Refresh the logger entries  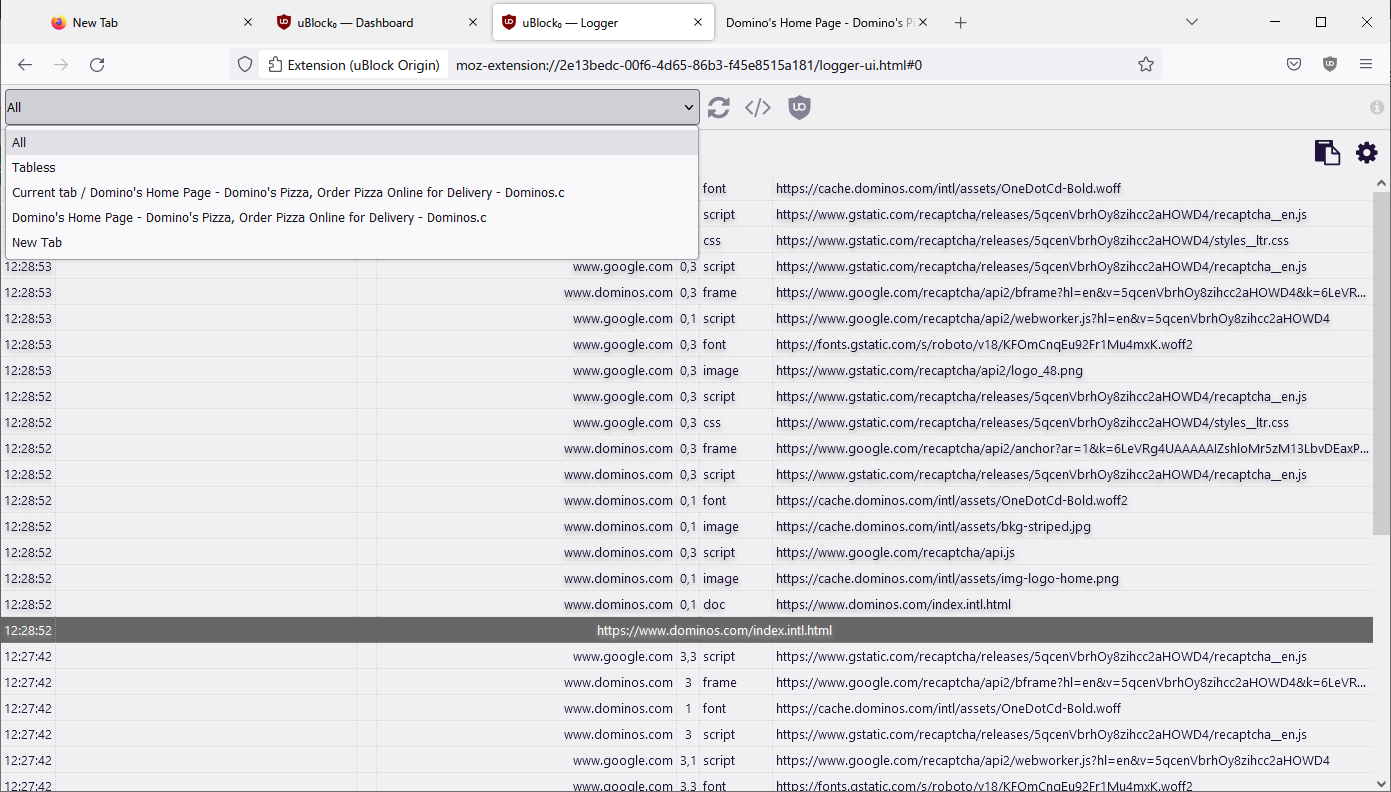pos(718,107)
